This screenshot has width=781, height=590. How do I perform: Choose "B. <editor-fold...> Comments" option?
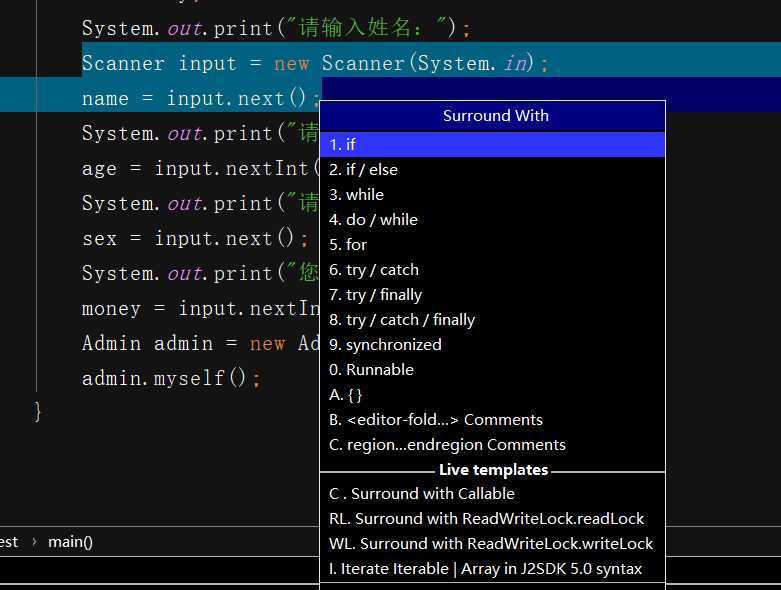[492, 420]
